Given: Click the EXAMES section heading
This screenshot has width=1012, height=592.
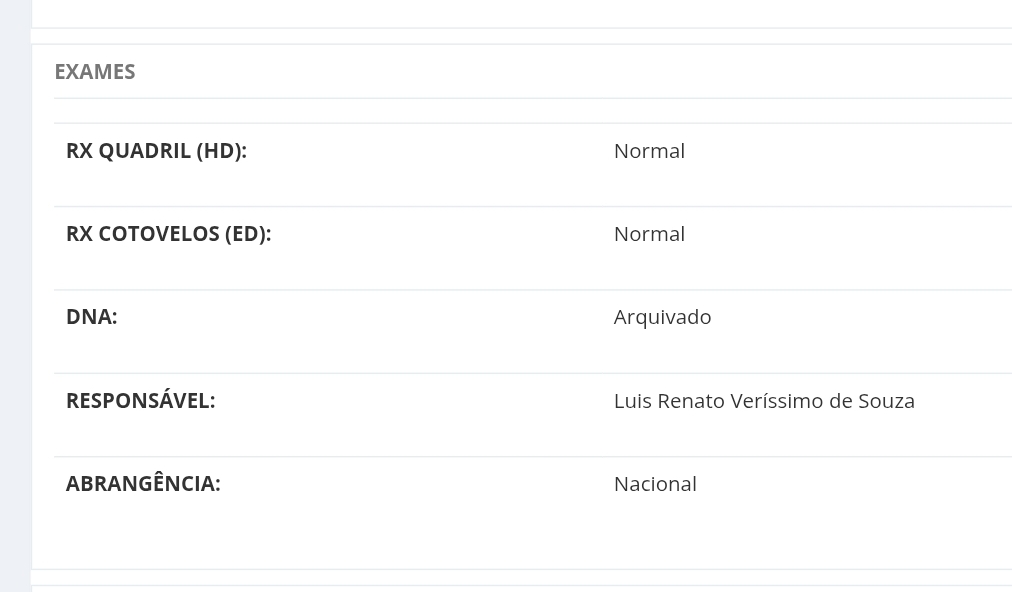Looking at the screenshot, I should tap(94, 72).
